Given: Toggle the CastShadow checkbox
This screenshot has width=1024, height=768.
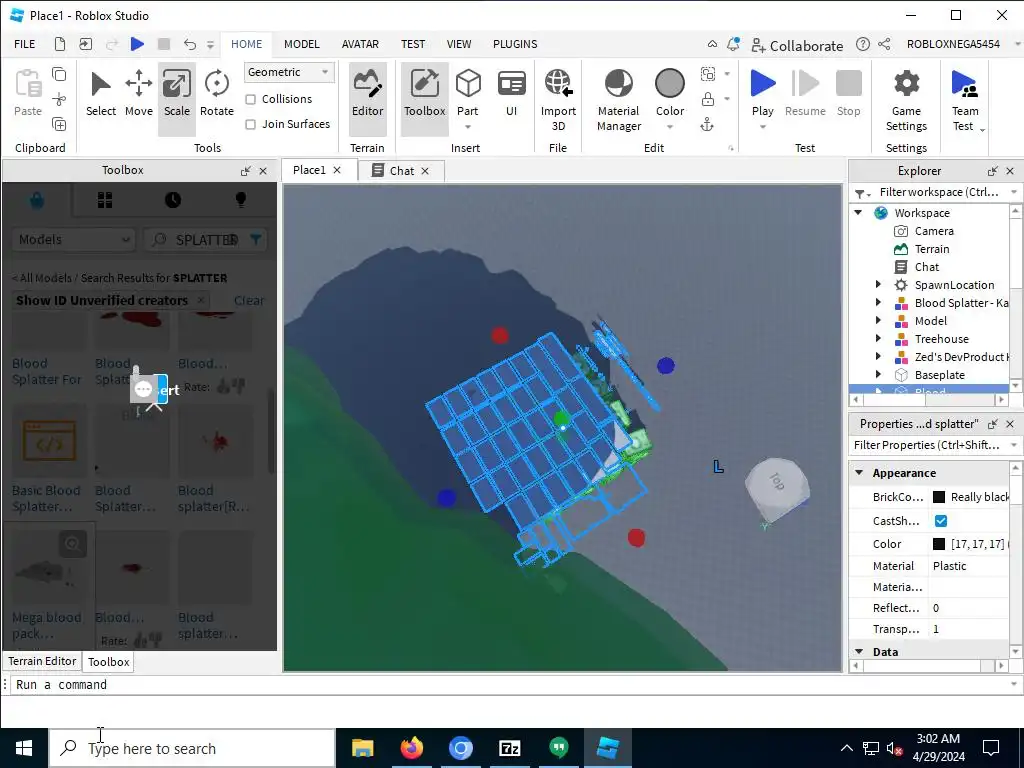Looking at the screenshot, I should (x=941, y=520).
